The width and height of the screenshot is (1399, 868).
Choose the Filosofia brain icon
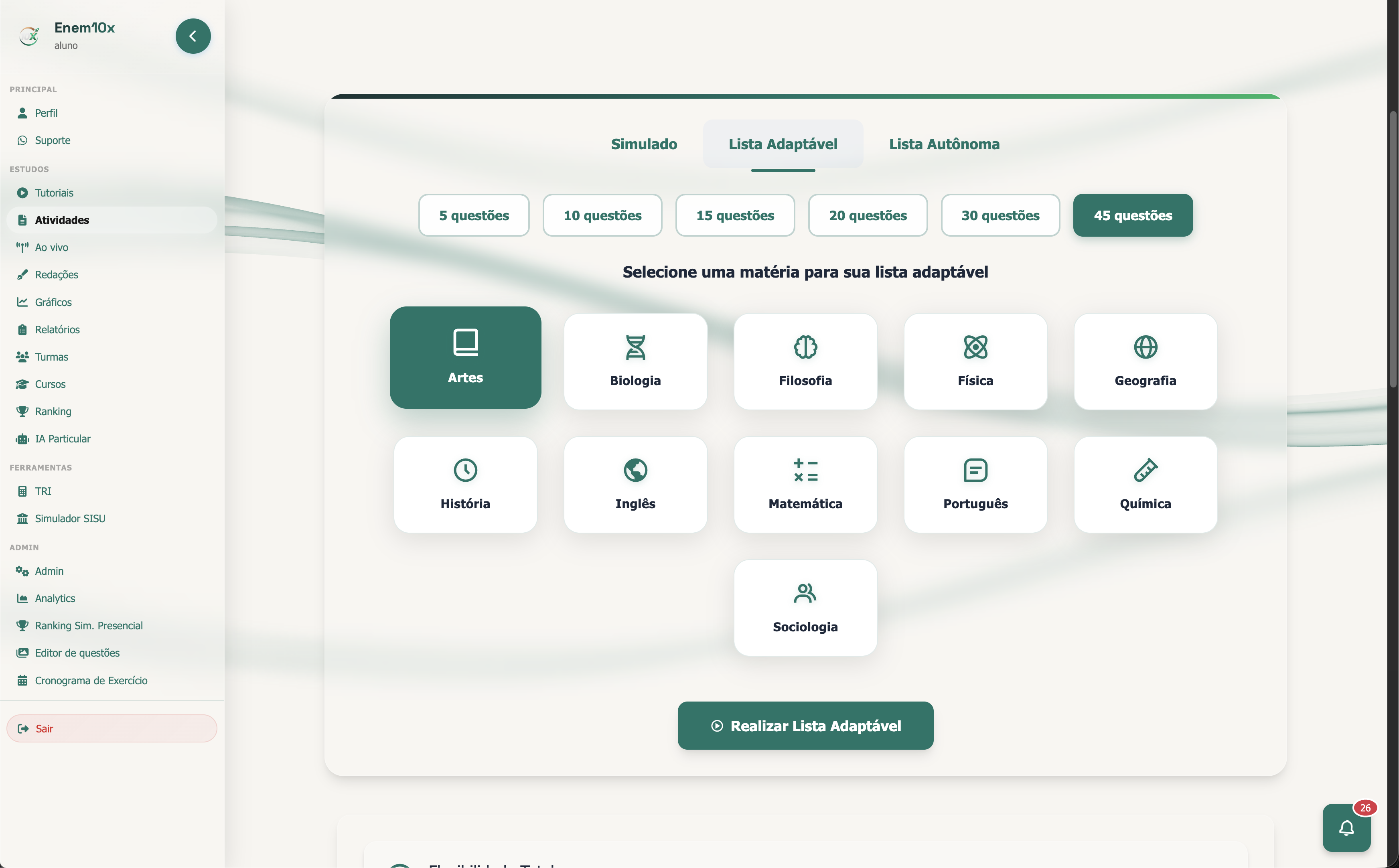click(805, 347)
